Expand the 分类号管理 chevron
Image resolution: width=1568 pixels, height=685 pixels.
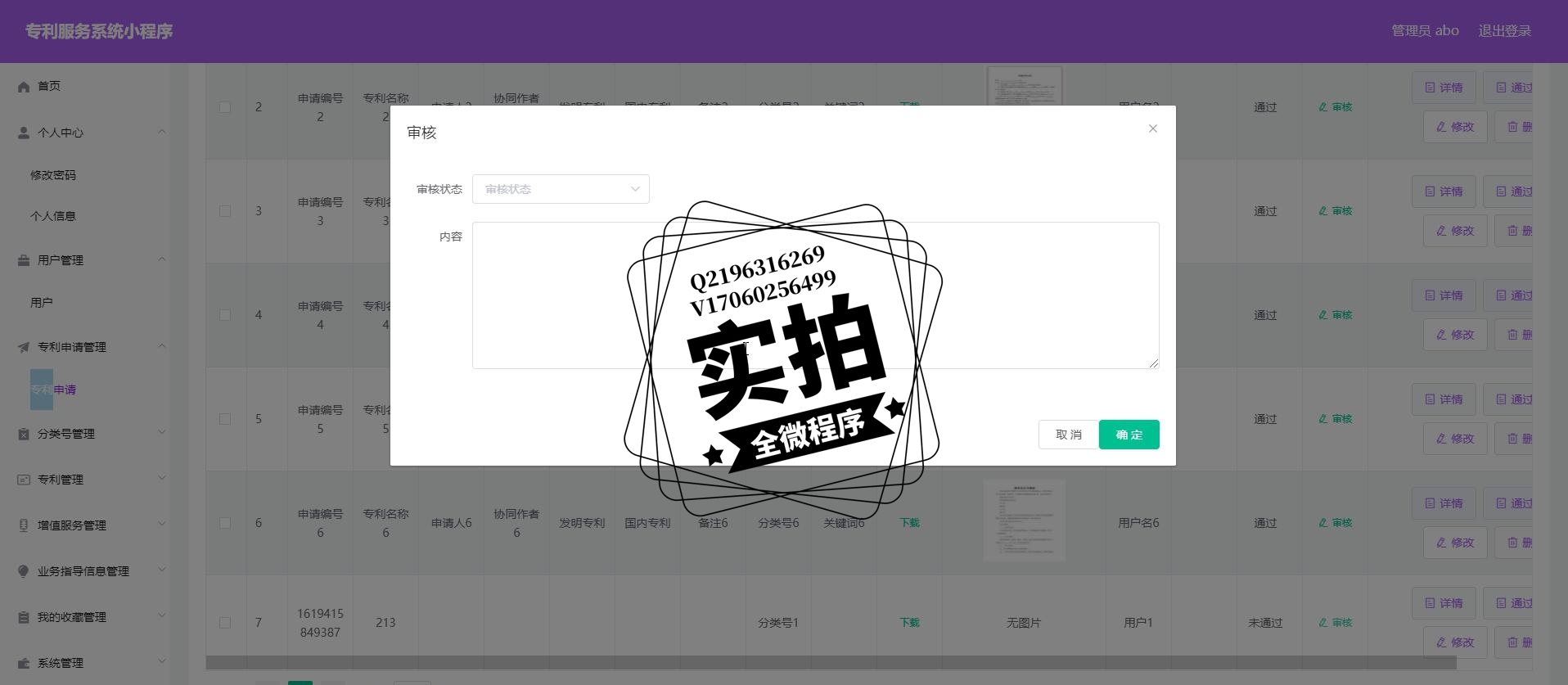point(161,433)
